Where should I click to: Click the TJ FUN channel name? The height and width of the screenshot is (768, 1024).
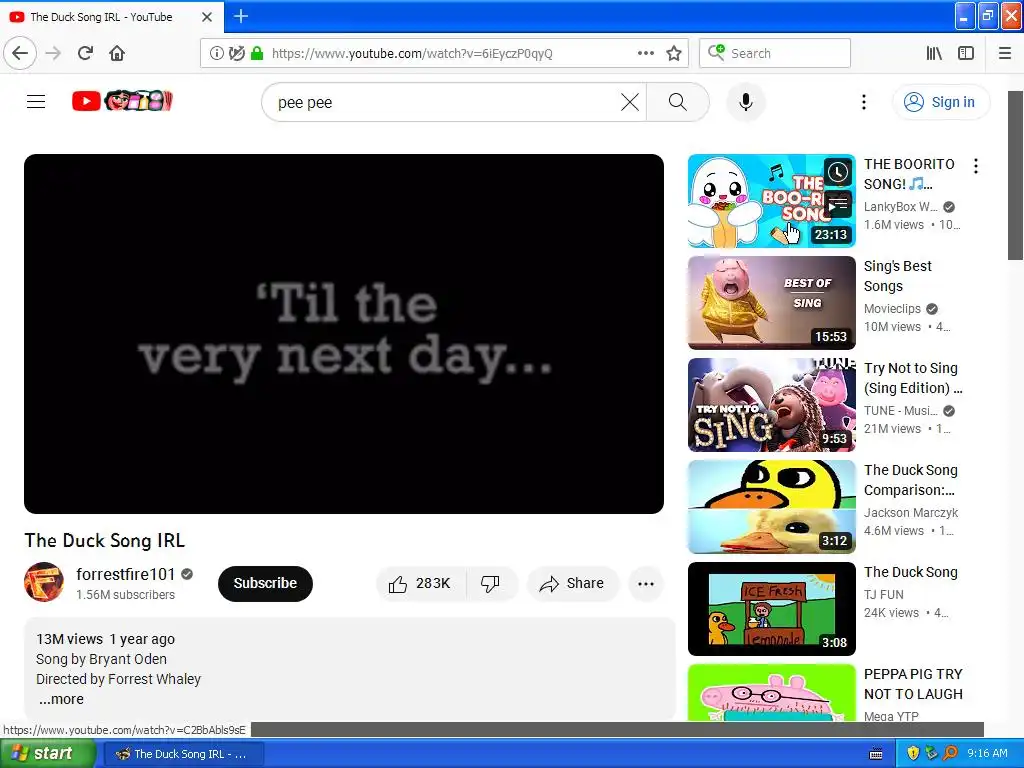(884, 594)
